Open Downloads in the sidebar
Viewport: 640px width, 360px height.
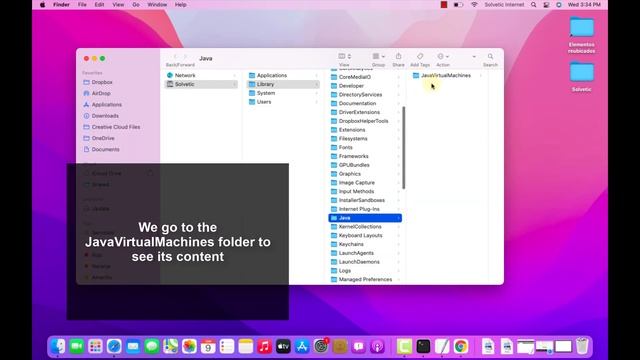coord(105,116)
